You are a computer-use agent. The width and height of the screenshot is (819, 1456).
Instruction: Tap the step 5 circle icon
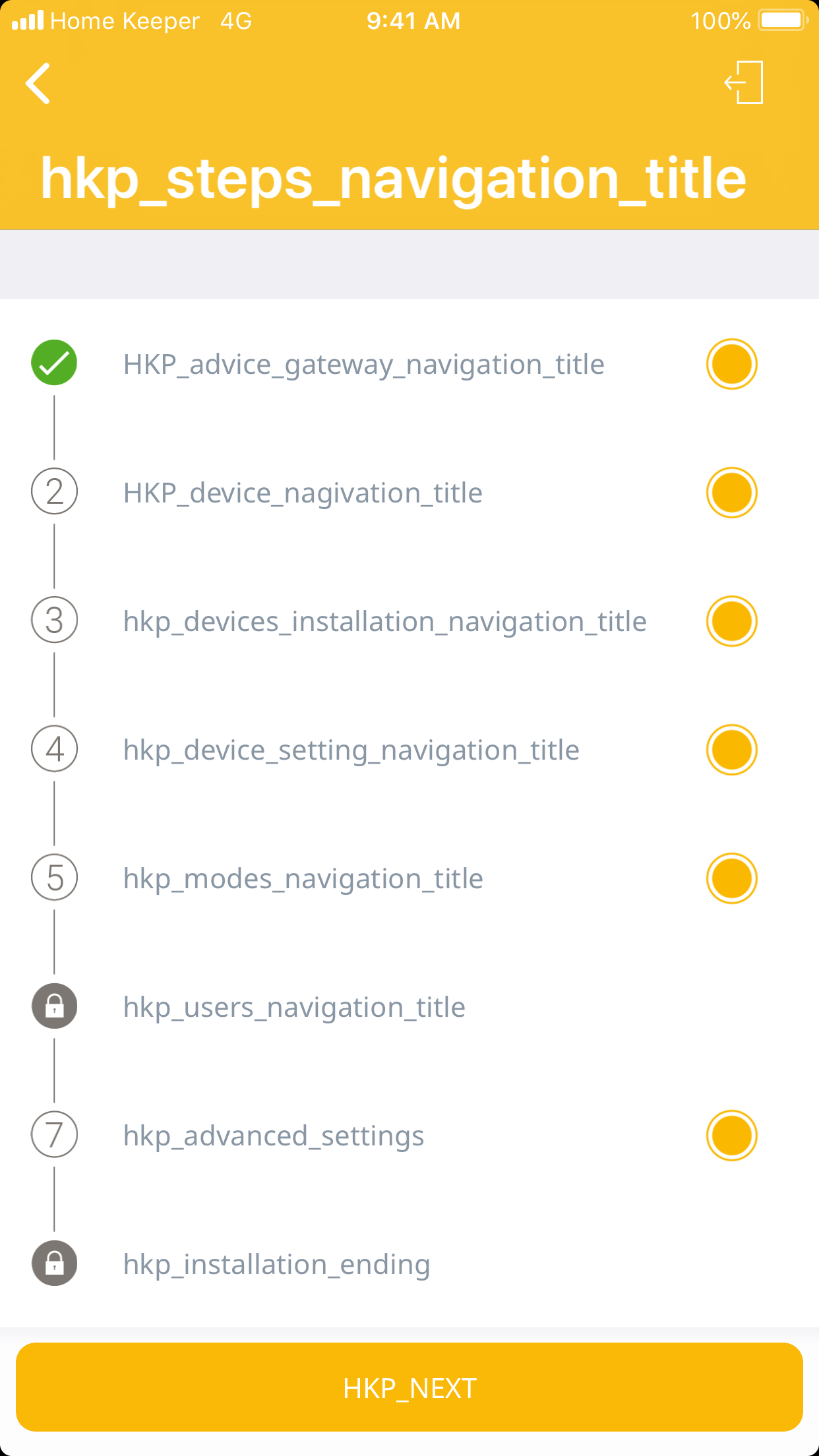point(54,878)
